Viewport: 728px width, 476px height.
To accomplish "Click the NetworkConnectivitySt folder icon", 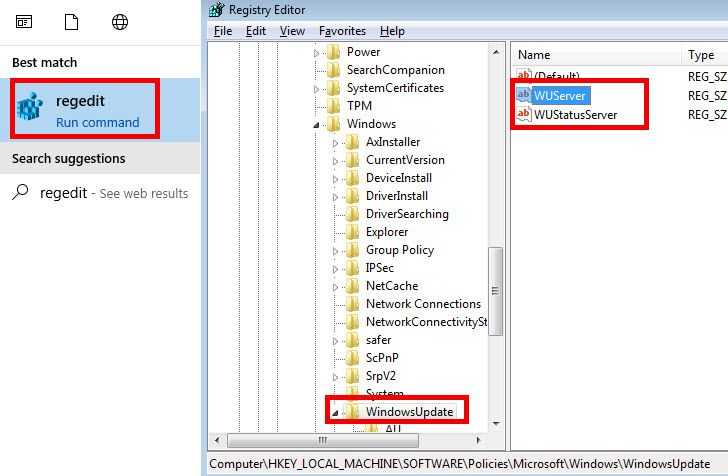I will click(x=352, y=322).
